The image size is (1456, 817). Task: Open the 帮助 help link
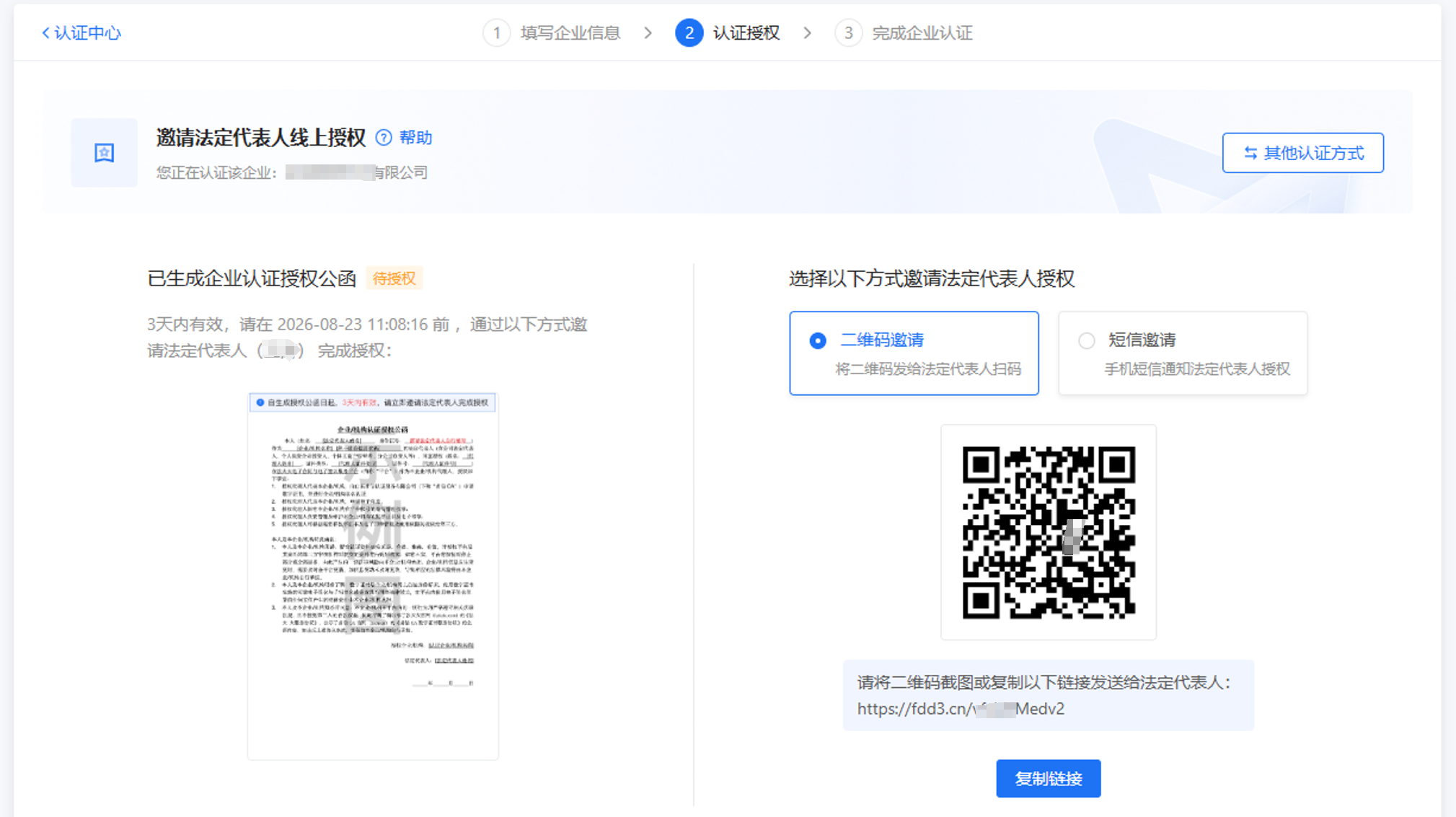(x=416, y=138)
